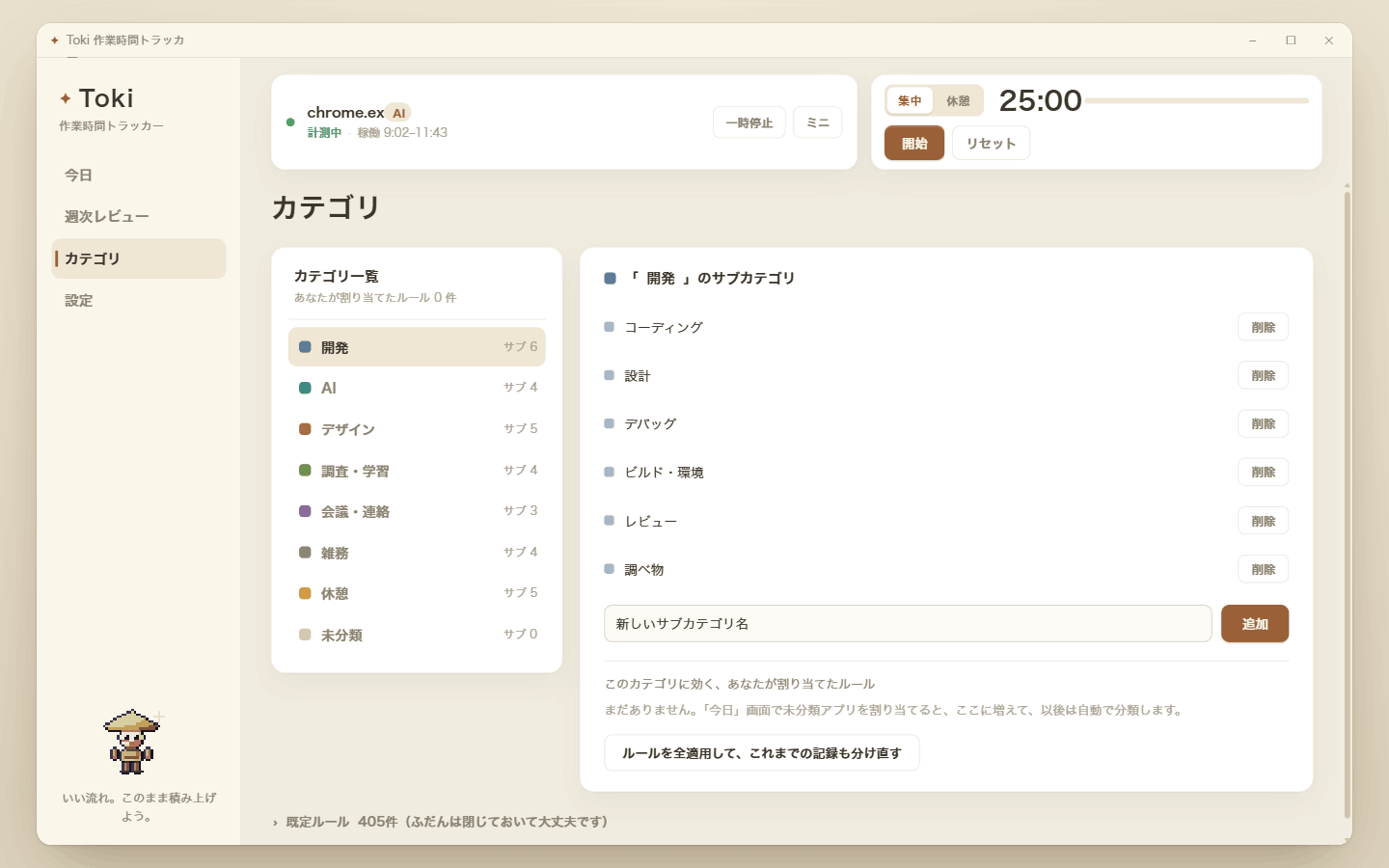
Task: Click the 調べ物 subcategory name
Action: point(643,569)
